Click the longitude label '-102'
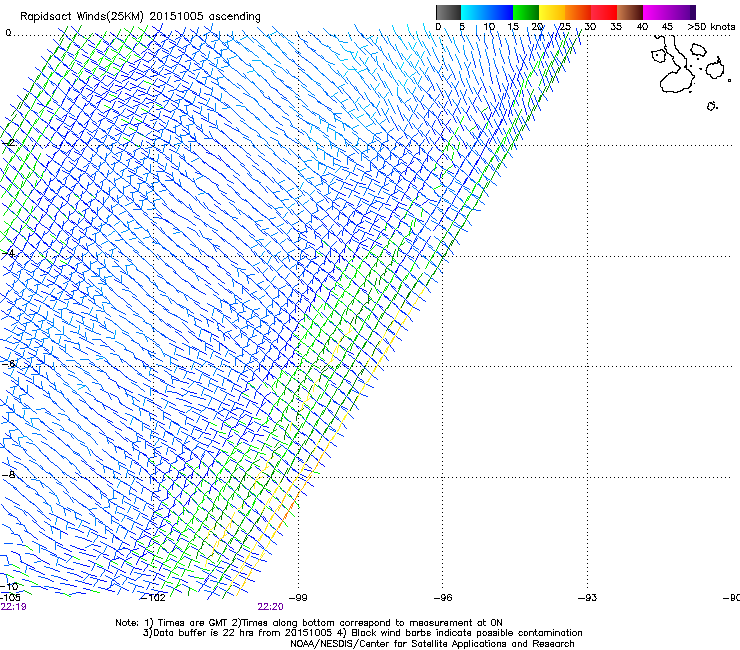Image resolution: width=740 pixels, height=650 pixels. (x=153, y=598)
